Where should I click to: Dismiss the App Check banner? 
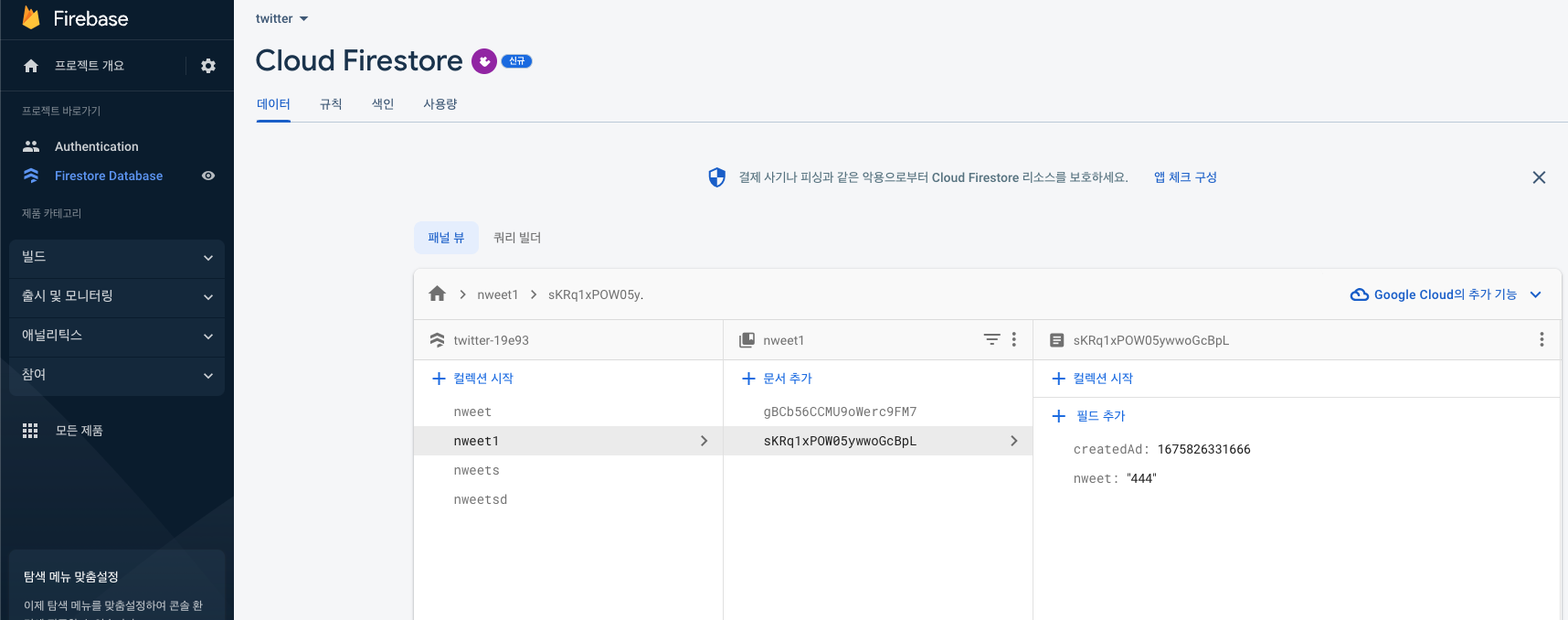click(x=1539, y=177)
